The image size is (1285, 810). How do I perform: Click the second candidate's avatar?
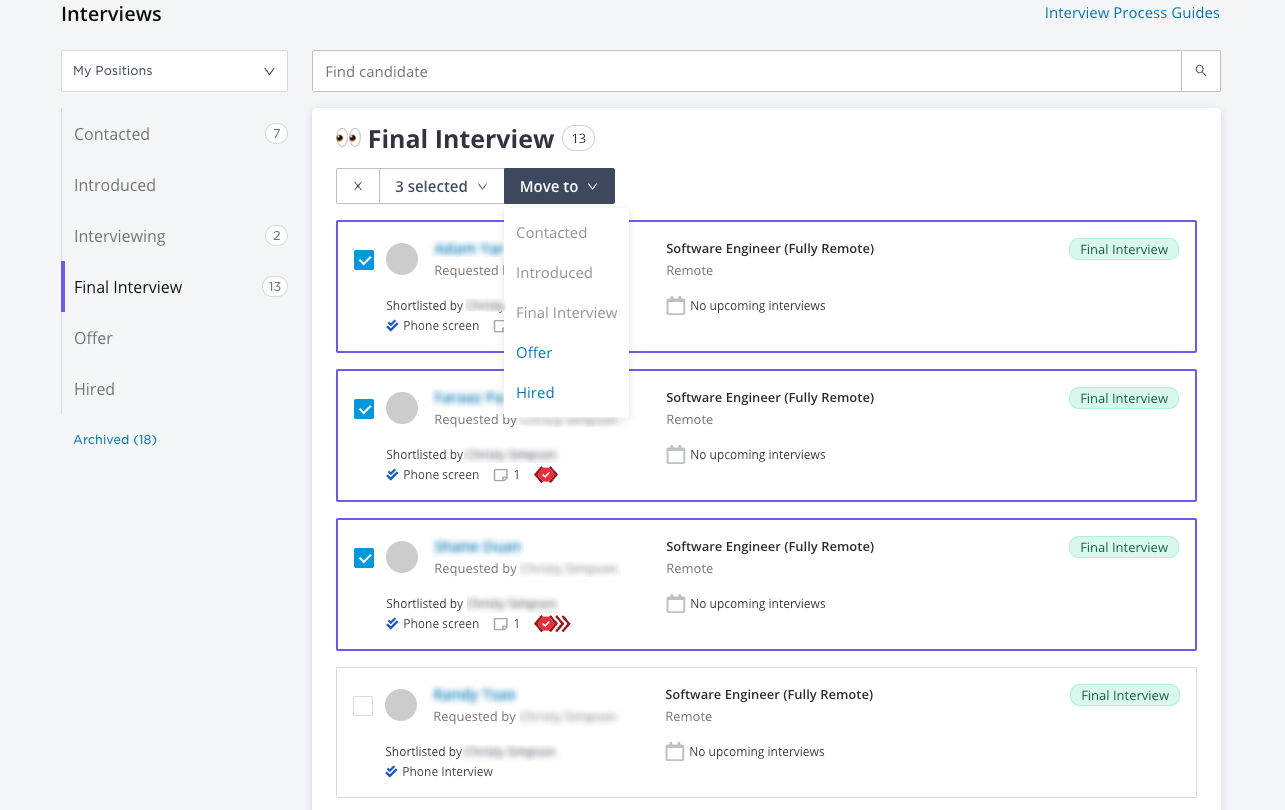[402, 408]
